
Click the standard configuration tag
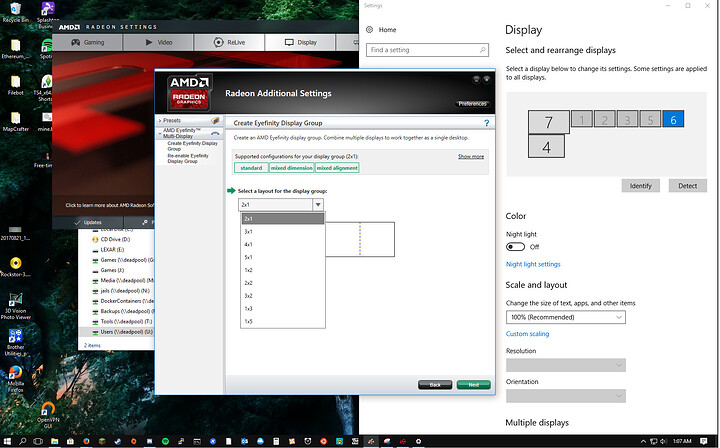[x=251, y=168]
